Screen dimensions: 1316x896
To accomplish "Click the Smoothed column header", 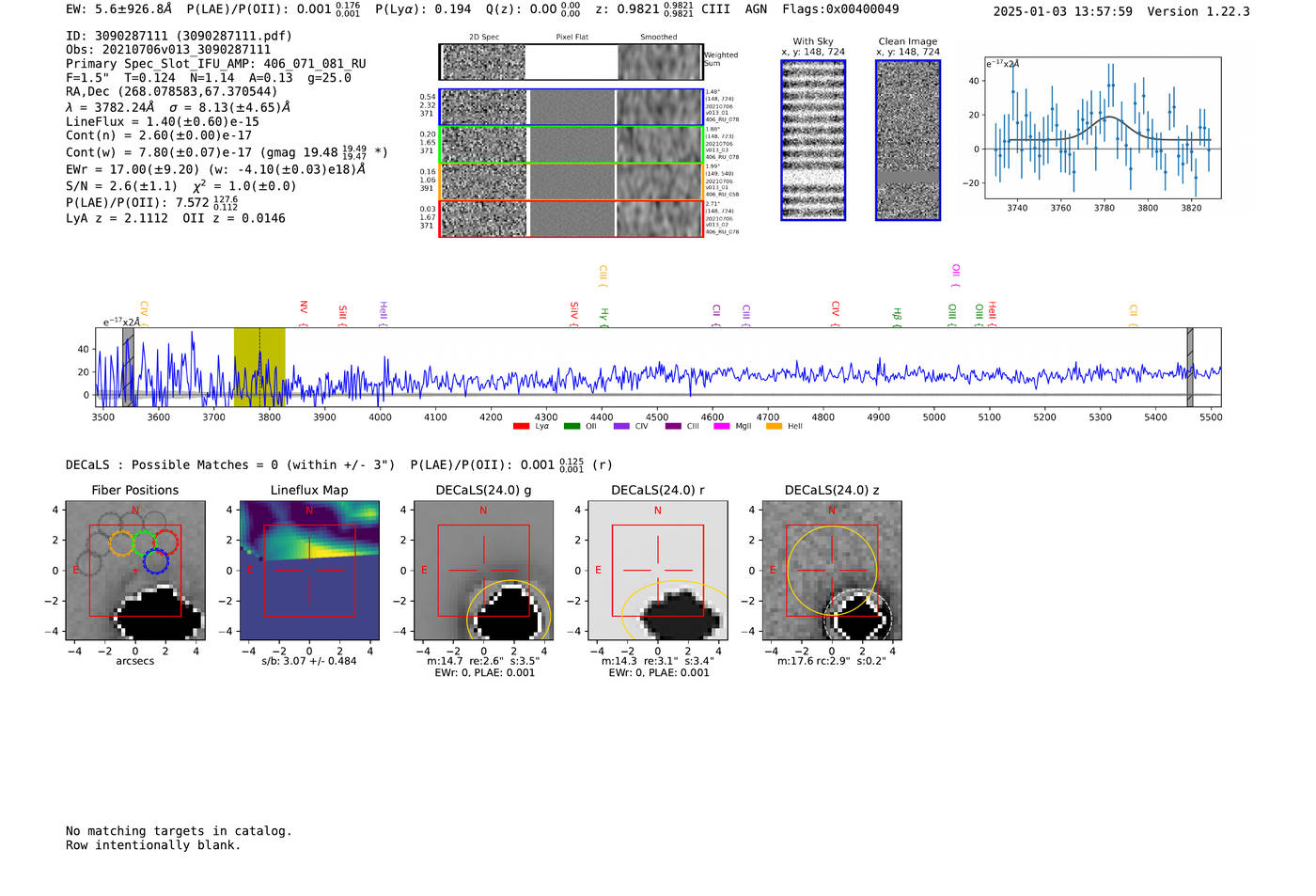I will (x=659, y=38).
